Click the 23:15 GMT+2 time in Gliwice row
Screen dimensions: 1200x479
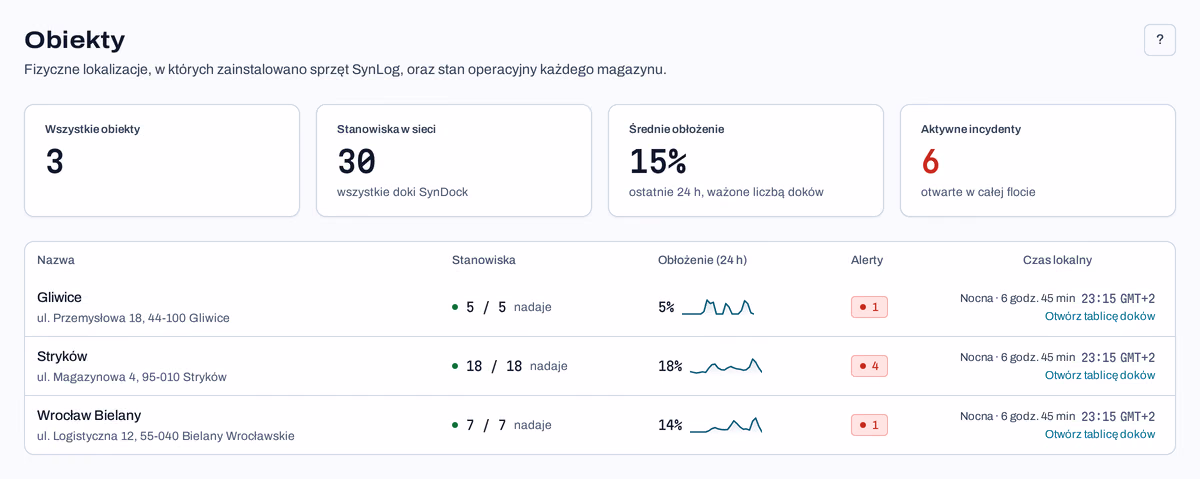click(1118, 298)
